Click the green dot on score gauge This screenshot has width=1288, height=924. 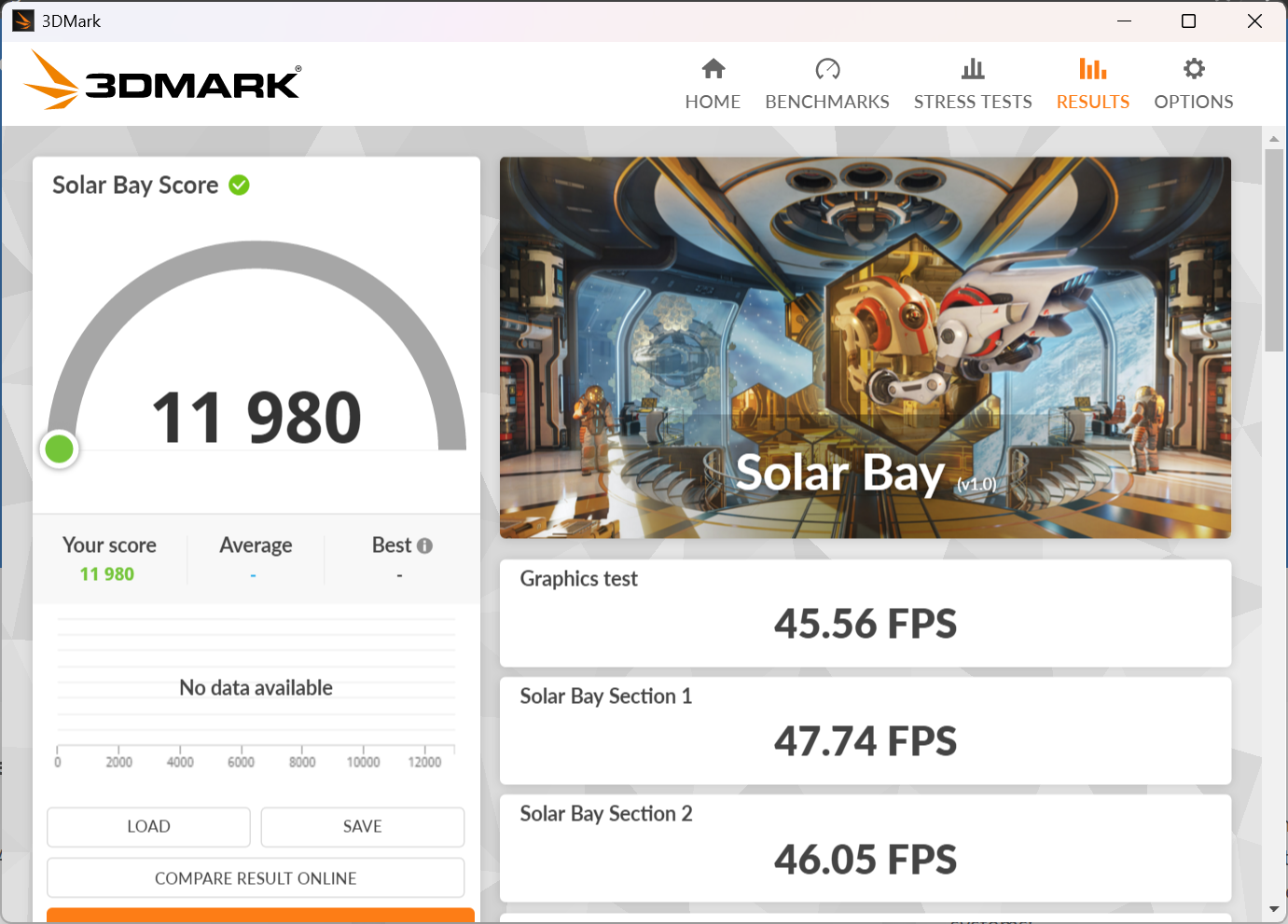60,449
